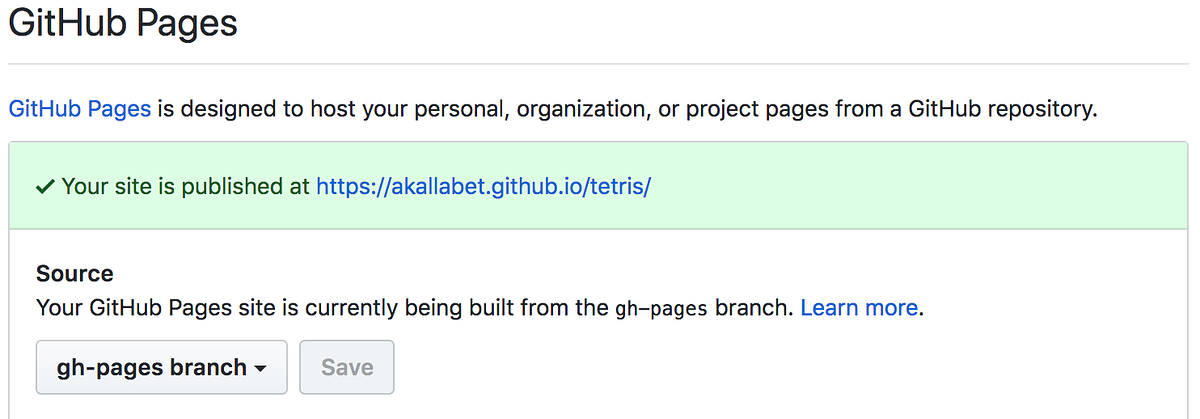Click blank area right of the Save button
Image resolution: width=1200 pixels, height=419 pixels.
[x=700, y=367]
